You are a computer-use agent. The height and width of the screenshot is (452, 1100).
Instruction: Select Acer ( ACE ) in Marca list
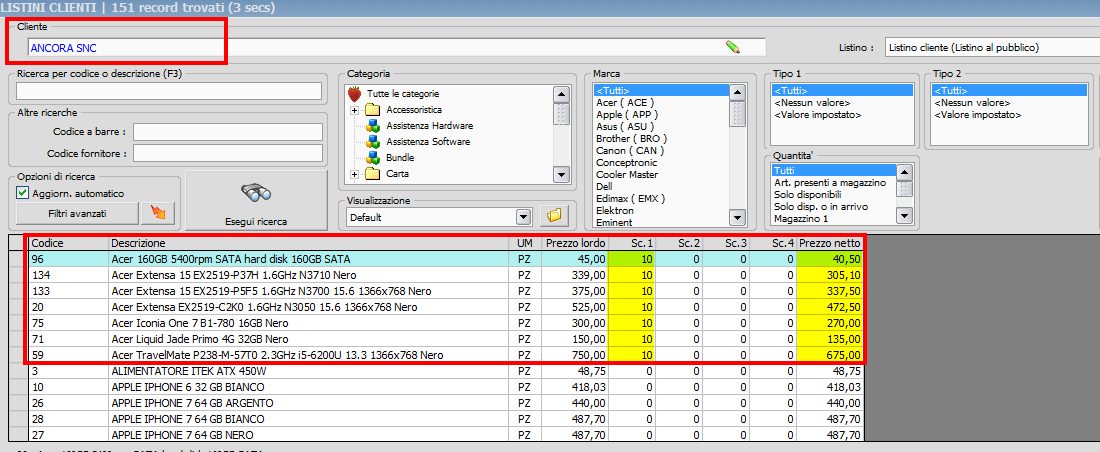(x=625, y=102)
